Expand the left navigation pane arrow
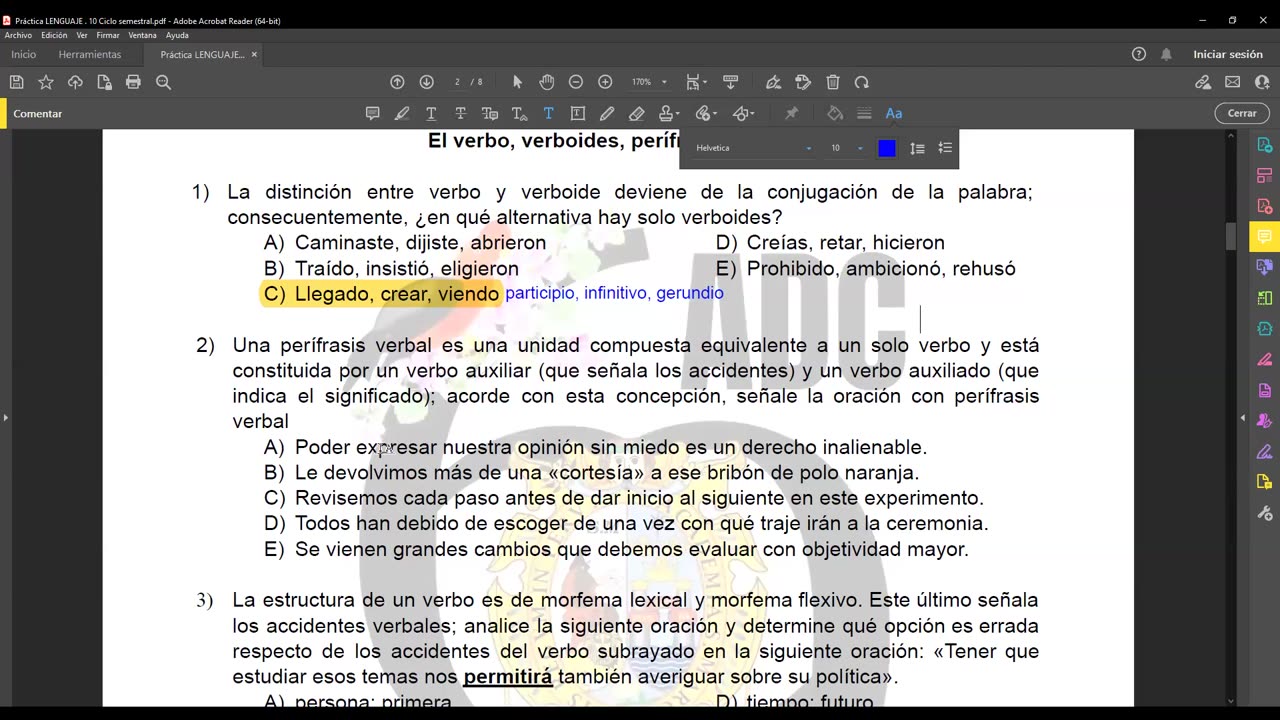This screenshot has width=1280, height=720. point(5,417)
